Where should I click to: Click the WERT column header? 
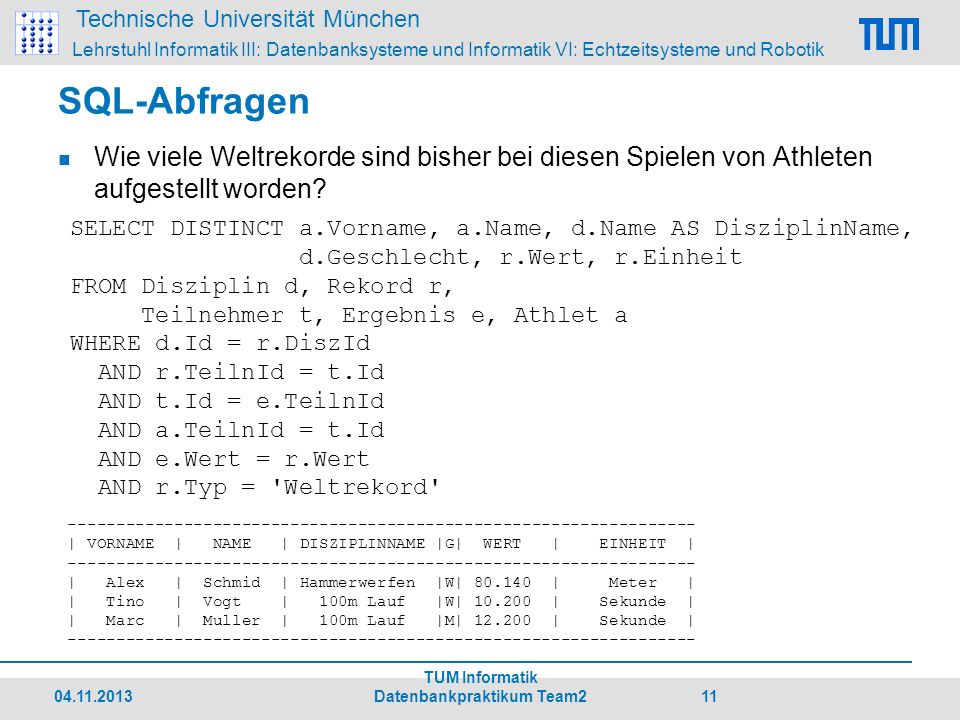tap(501, 544)
